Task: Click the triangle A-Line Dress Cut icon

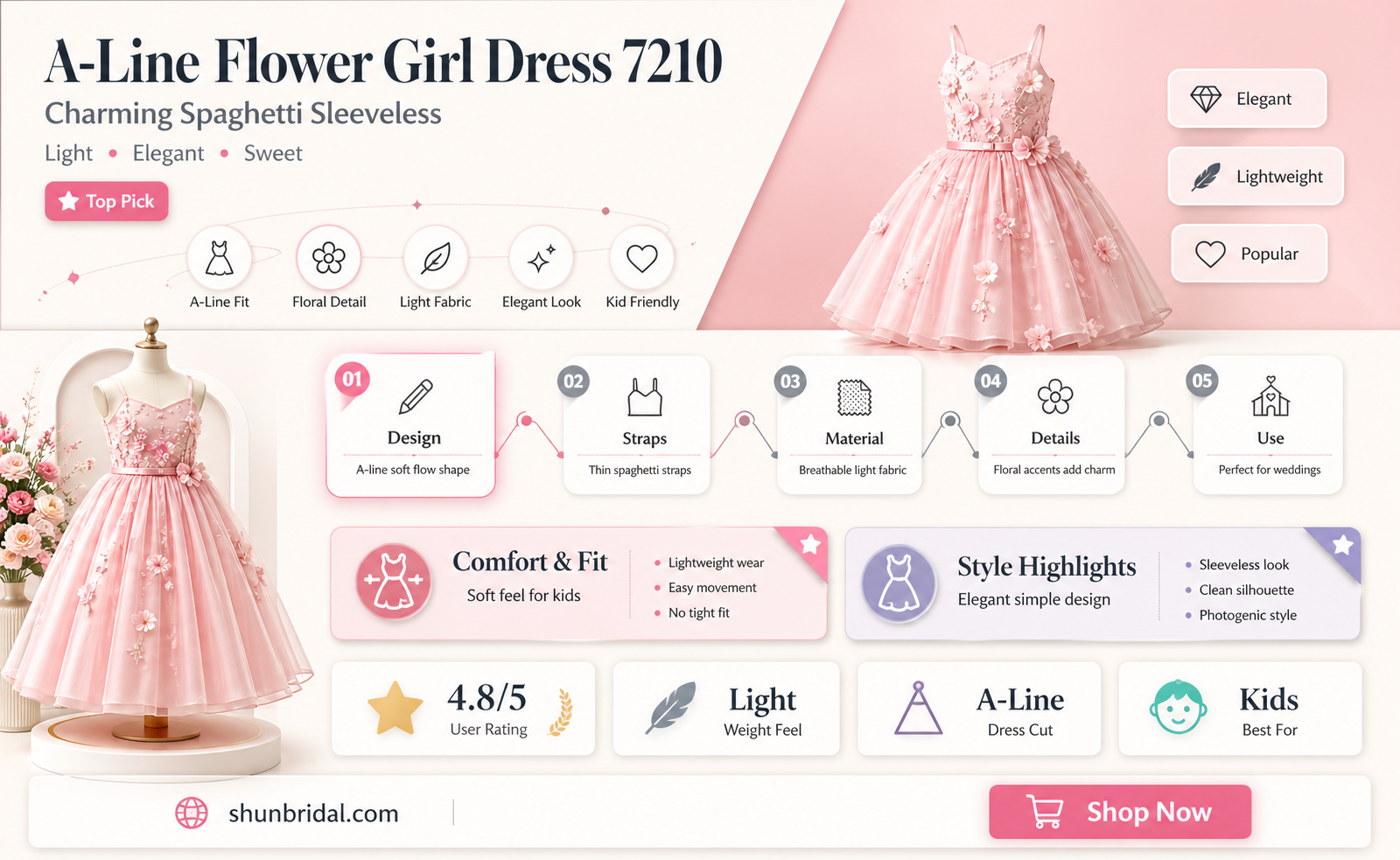Action: [918, 709]
